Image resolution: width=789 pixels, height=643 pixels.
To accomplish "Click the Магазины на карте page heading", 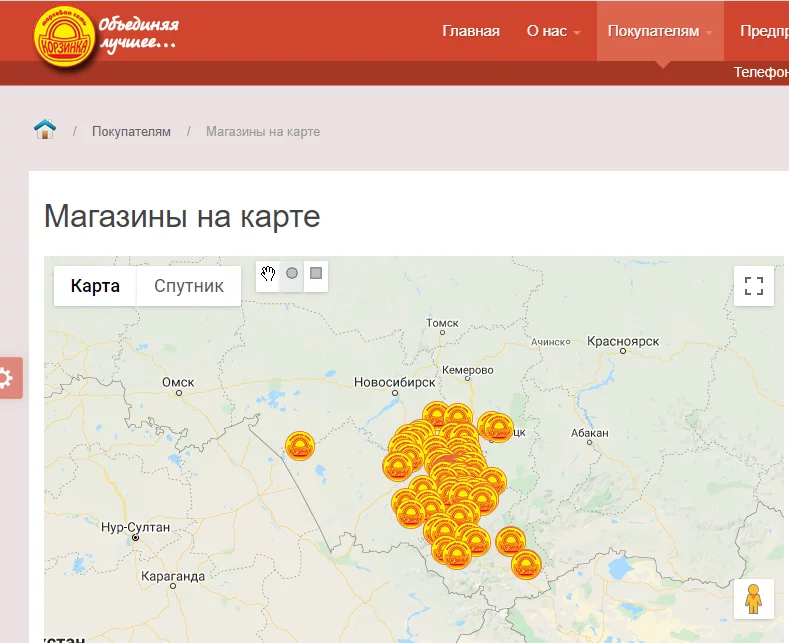I will (182, 216).
